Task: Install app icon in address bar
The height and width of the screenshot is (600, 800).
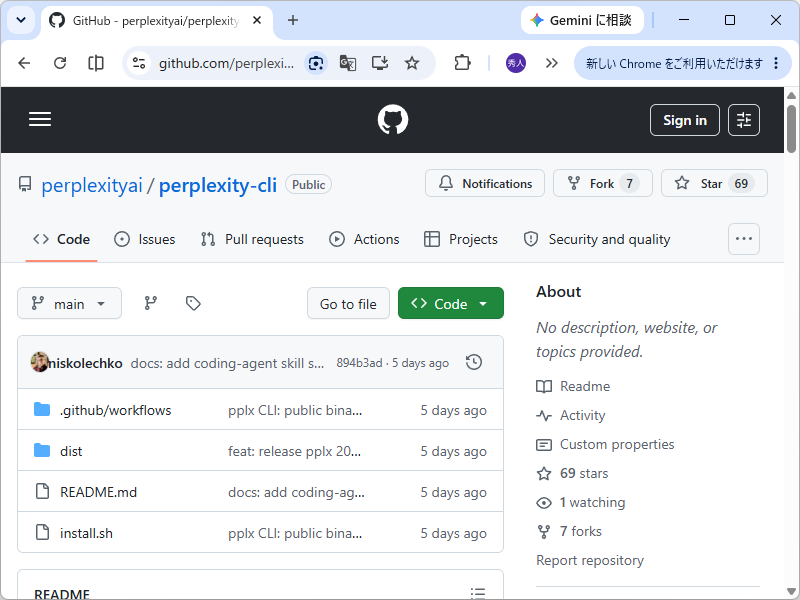Action: pos(380,63)
